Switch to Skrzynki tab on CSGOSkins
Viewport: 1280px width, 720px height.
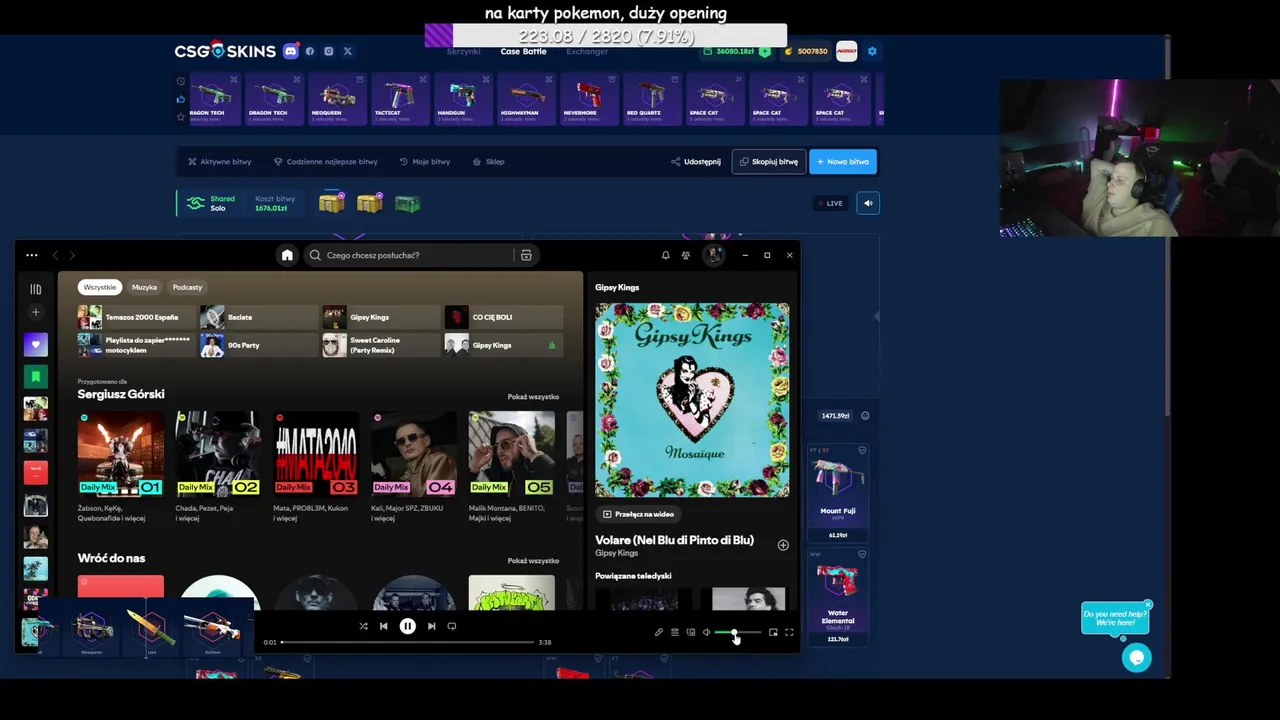[464, 51]
